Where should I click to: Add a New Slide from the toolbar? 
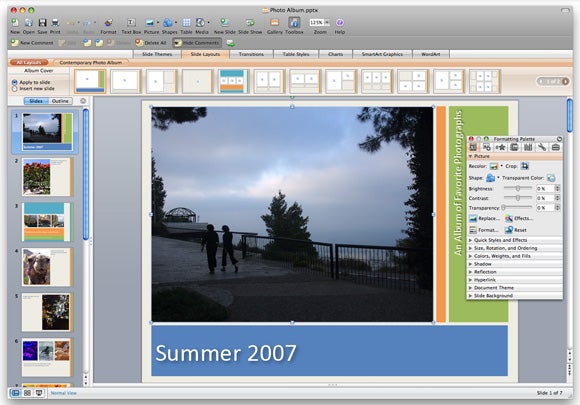click(225, 23)
